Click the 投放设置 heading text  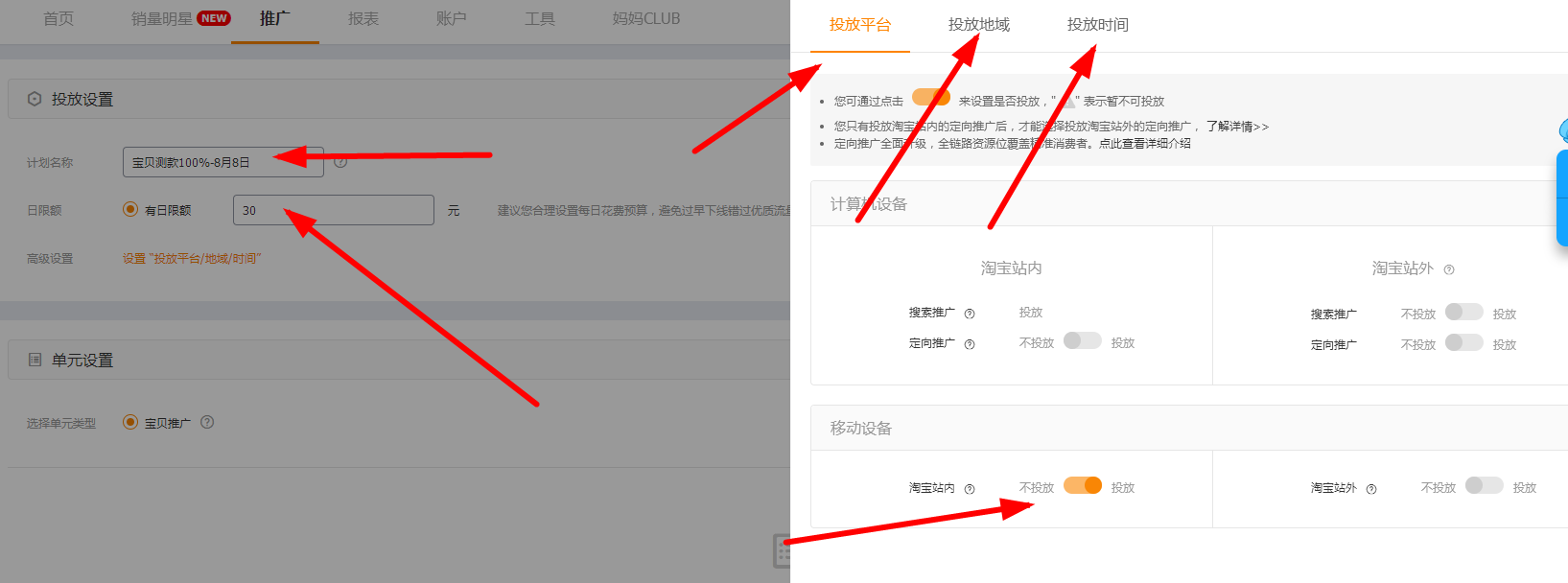tap(82, 99)
